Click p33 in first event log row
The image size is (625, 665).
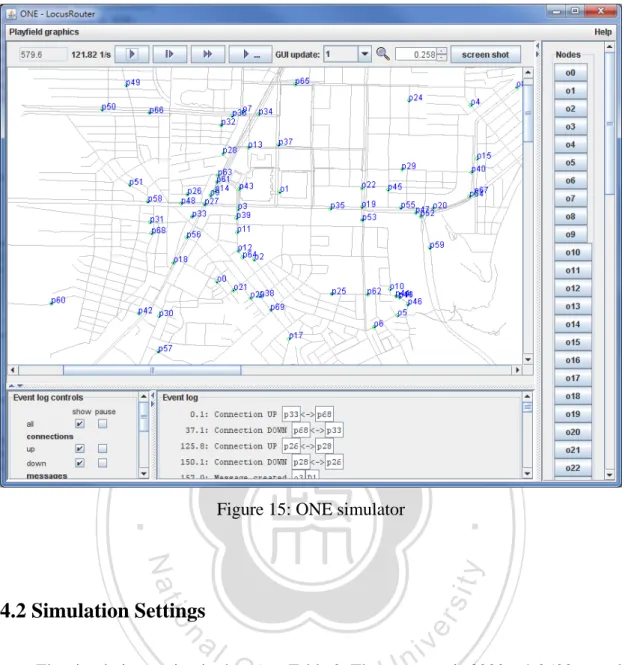(x=291, y=414)
